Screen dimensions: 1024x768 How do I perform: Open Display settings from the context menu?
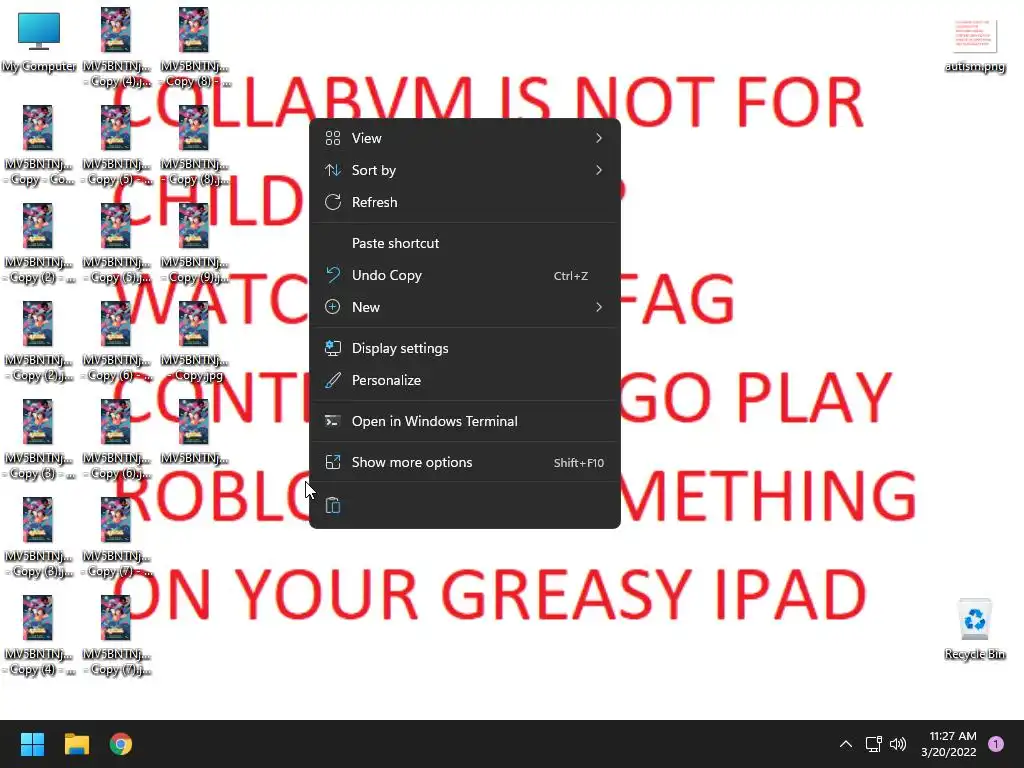[x=464, y=348]
